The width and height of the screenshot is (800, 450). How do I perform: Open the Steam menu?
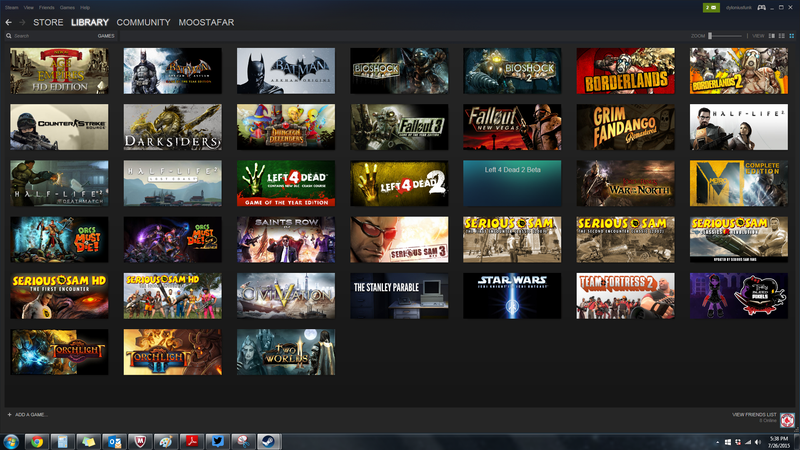coord(12,8)
